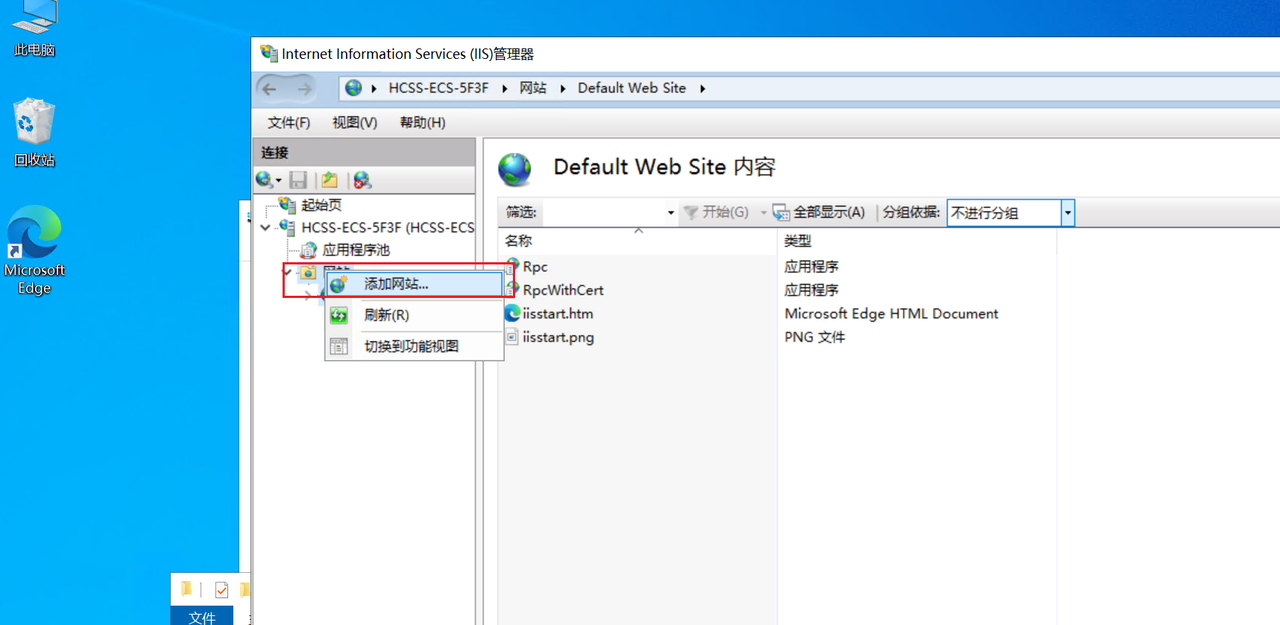Click the large Default Web Site globe icon

516,169
